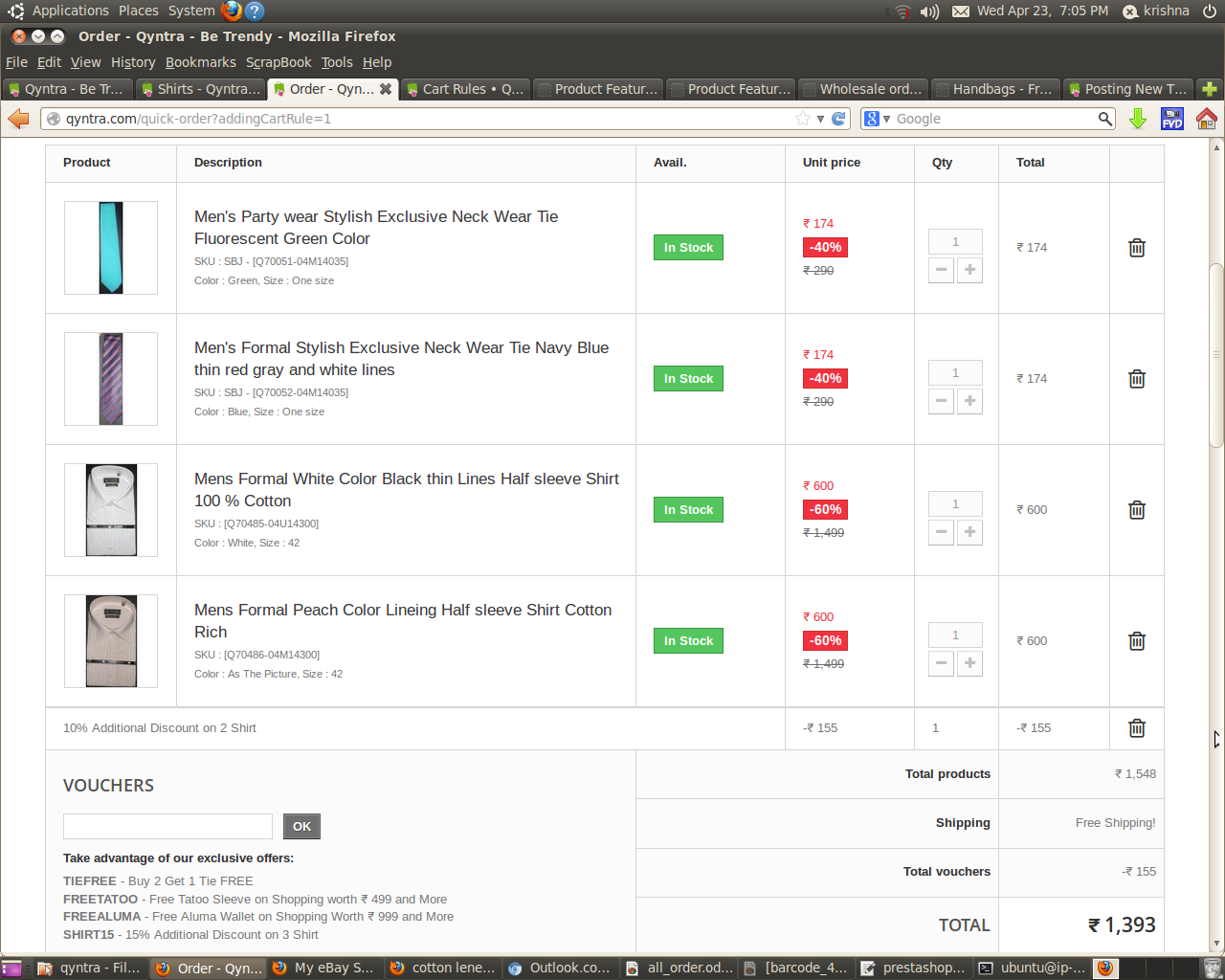View the green tie product thumbnail

click(x=111, y=248)
